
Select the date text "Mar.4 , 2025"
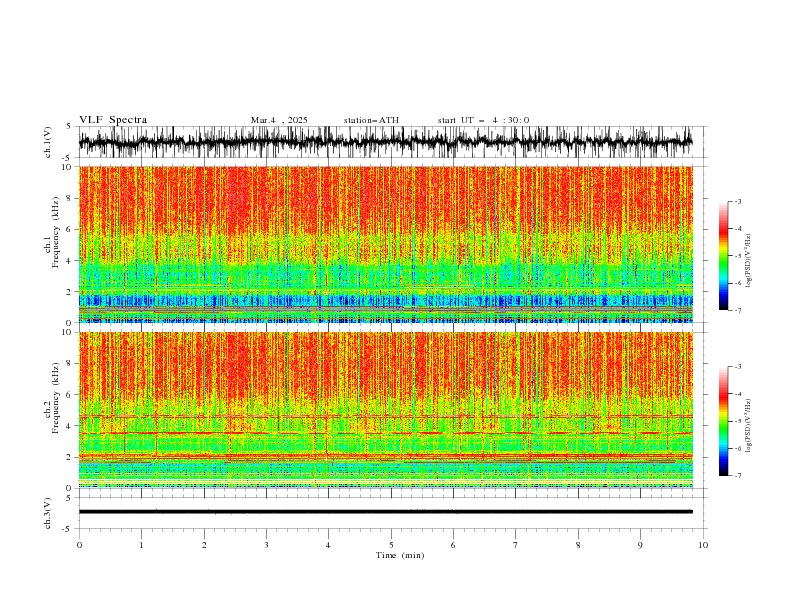pyautogui.click(x=279, y=120)
